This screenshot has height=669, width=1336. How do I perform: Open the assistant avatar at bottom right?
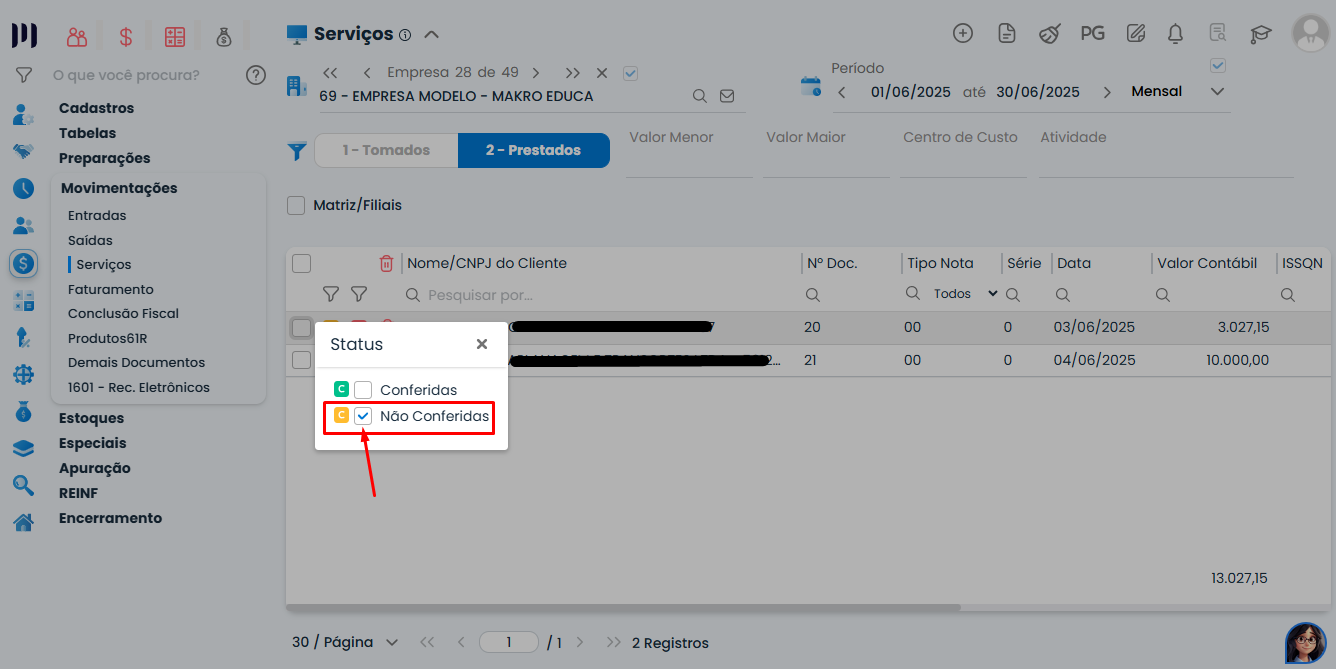[1305, 642]
